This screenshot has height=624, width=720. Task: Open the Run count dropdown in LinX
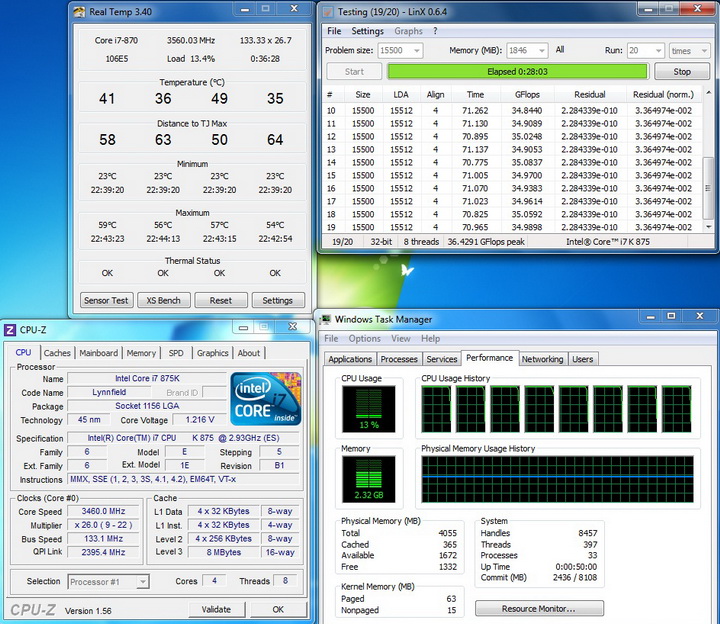coord(658,51)
